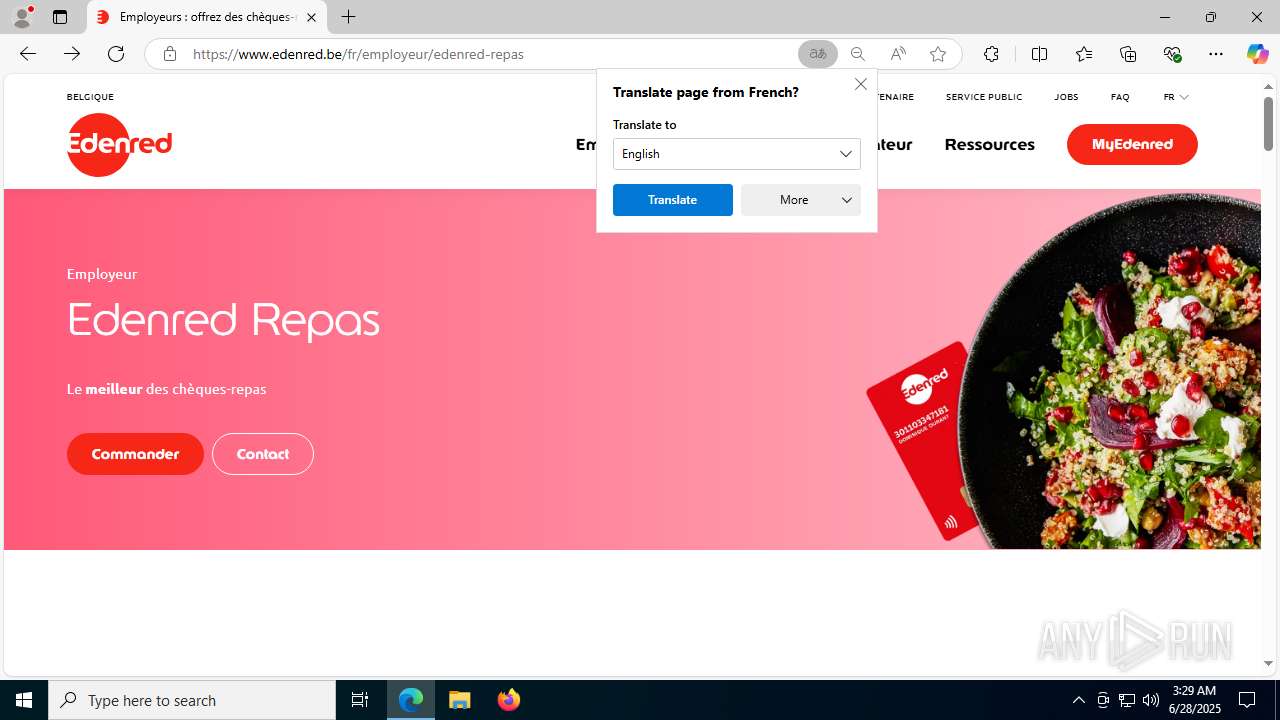Click the page vertical scrollbar thumb
The width and height of the screenshot is (1280, 720).
tap(1268, 123)
